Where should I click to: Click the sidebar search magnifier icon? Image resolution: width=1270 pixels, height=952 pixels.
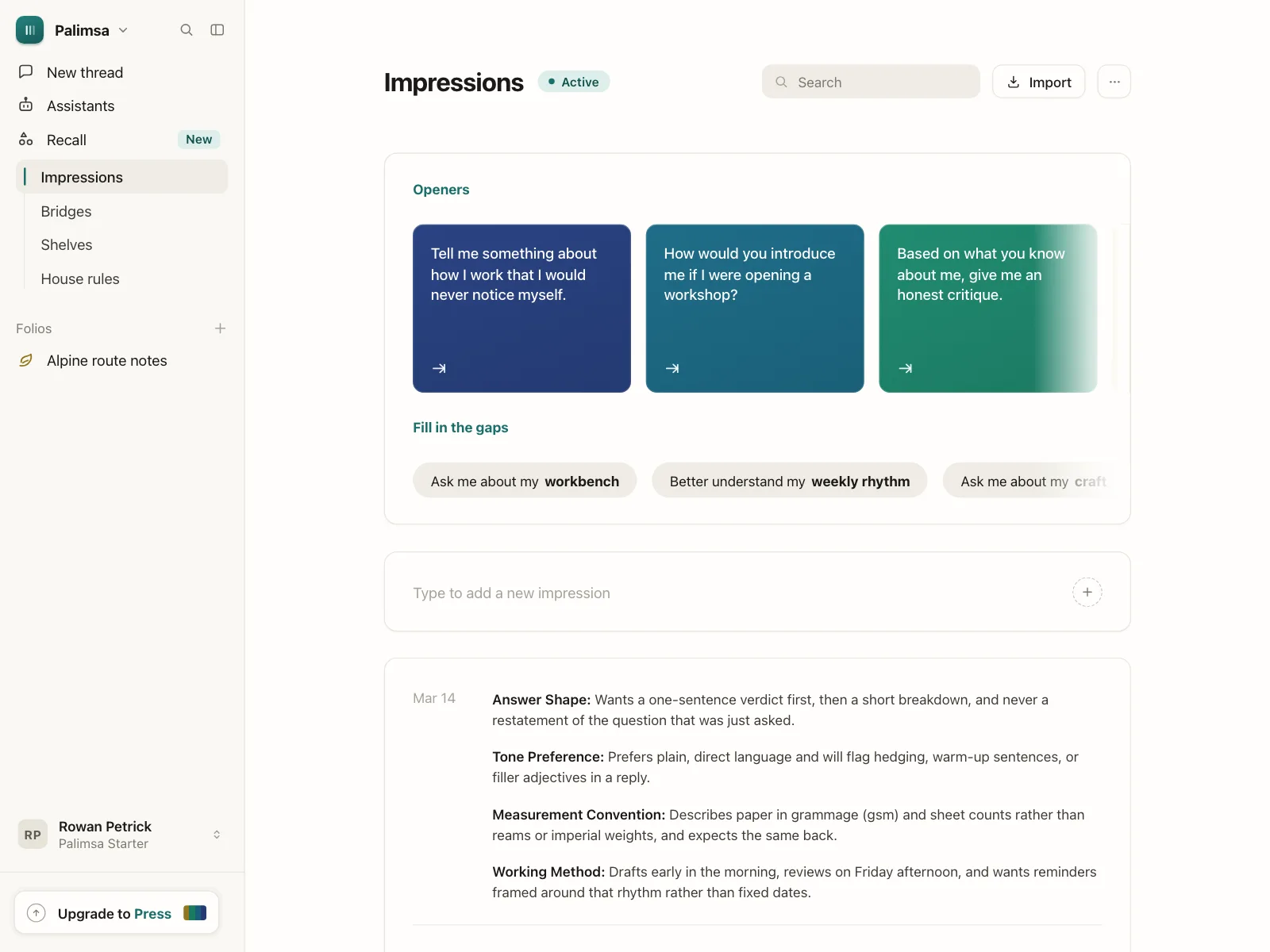pos(187,30)
